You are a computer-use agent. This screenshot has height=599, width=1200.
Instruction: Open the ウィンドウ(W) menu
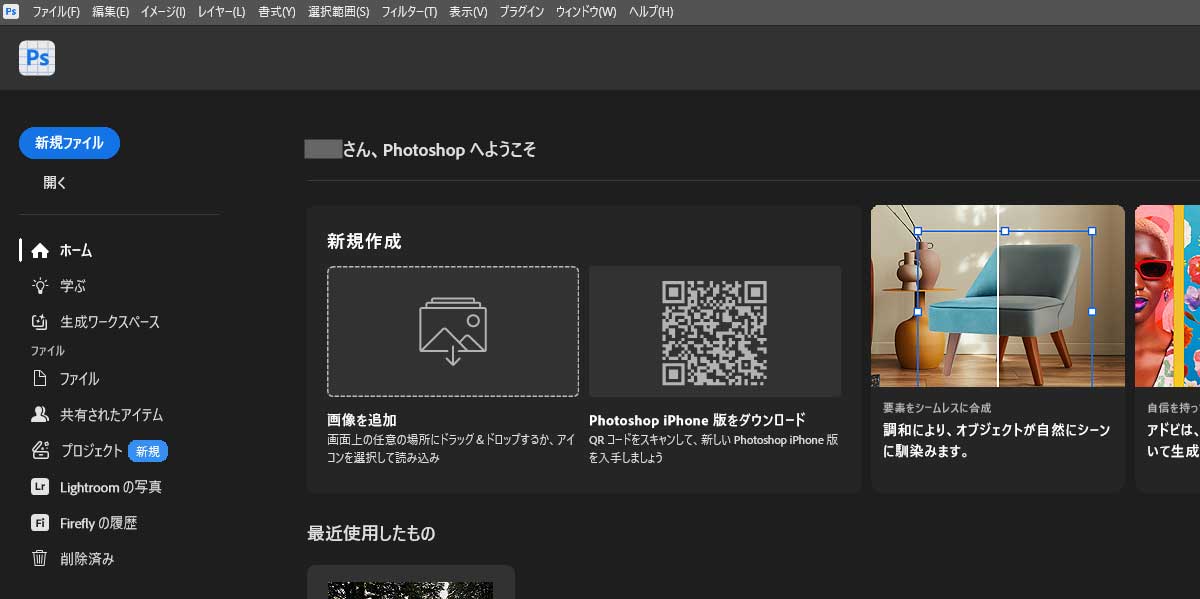point(586,12)
